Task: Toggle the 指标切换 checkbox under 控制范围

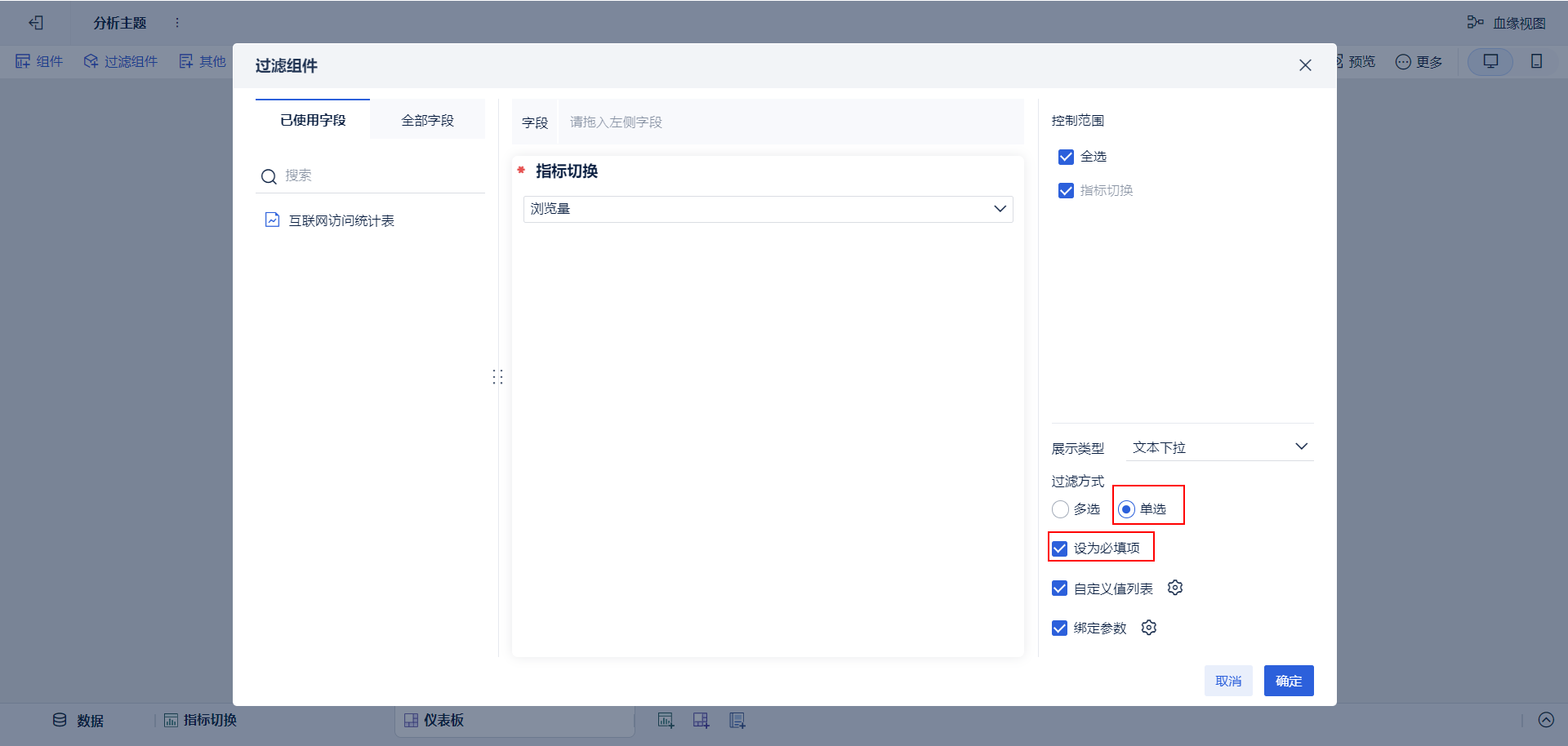Action: coord(1066,191)
